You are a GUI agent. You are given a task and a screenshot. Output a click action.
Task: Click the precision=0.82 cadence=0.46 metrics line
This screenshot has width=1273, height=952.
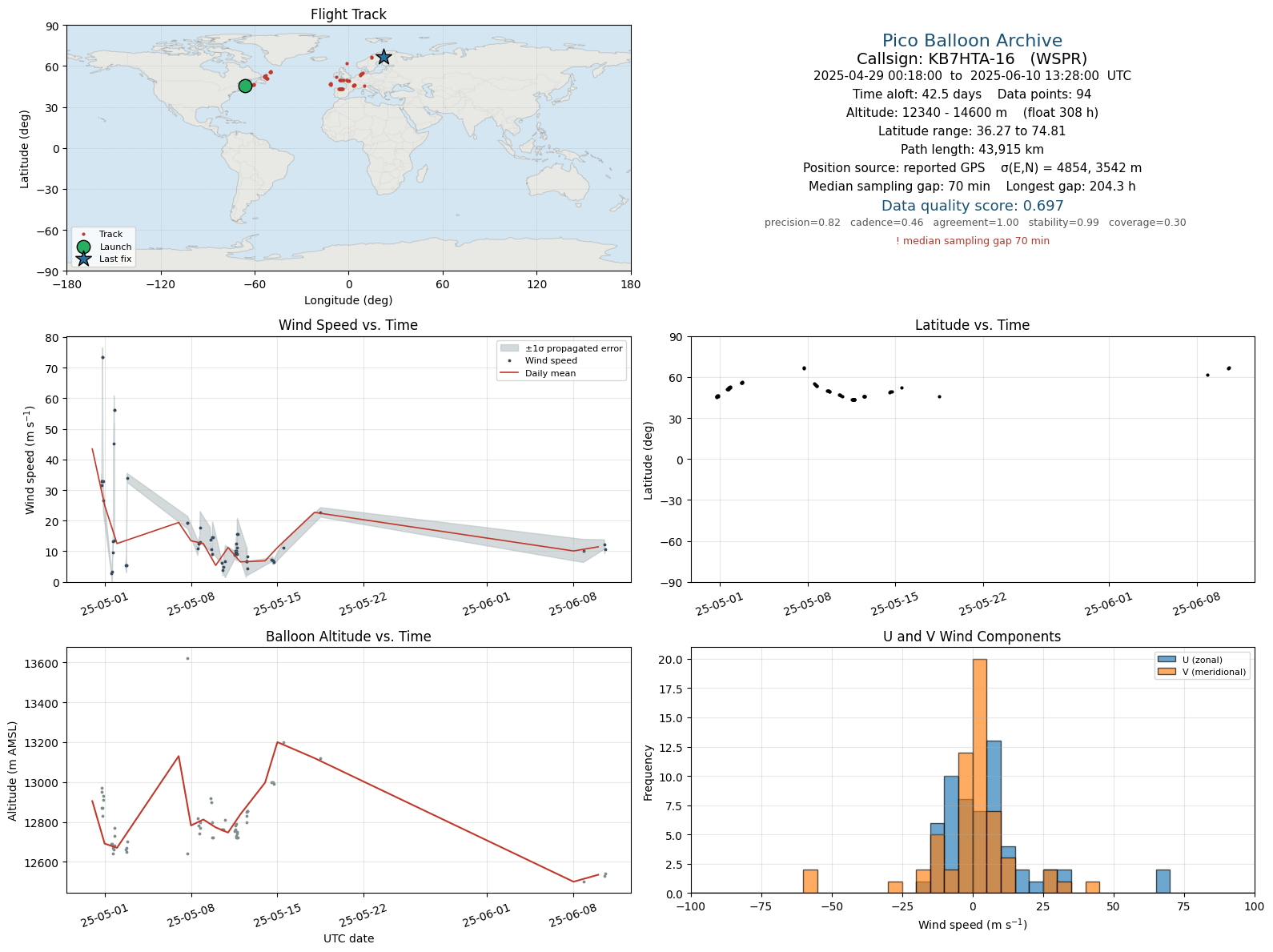(975, 223)
